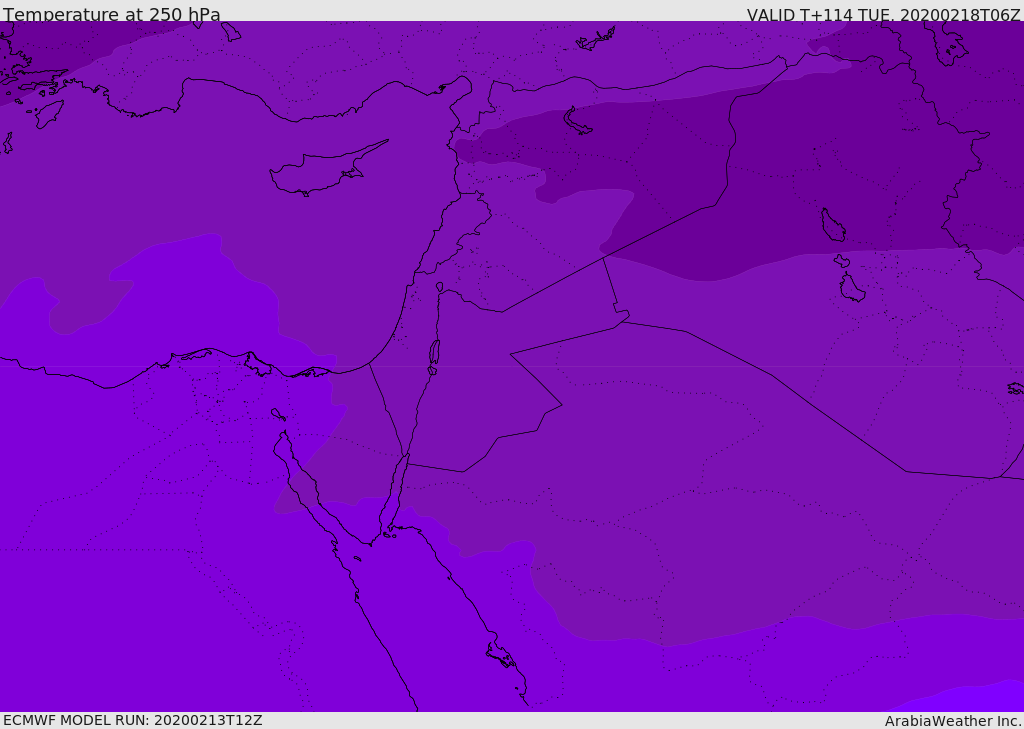Click the Dead Sea outline on the map

434,353
